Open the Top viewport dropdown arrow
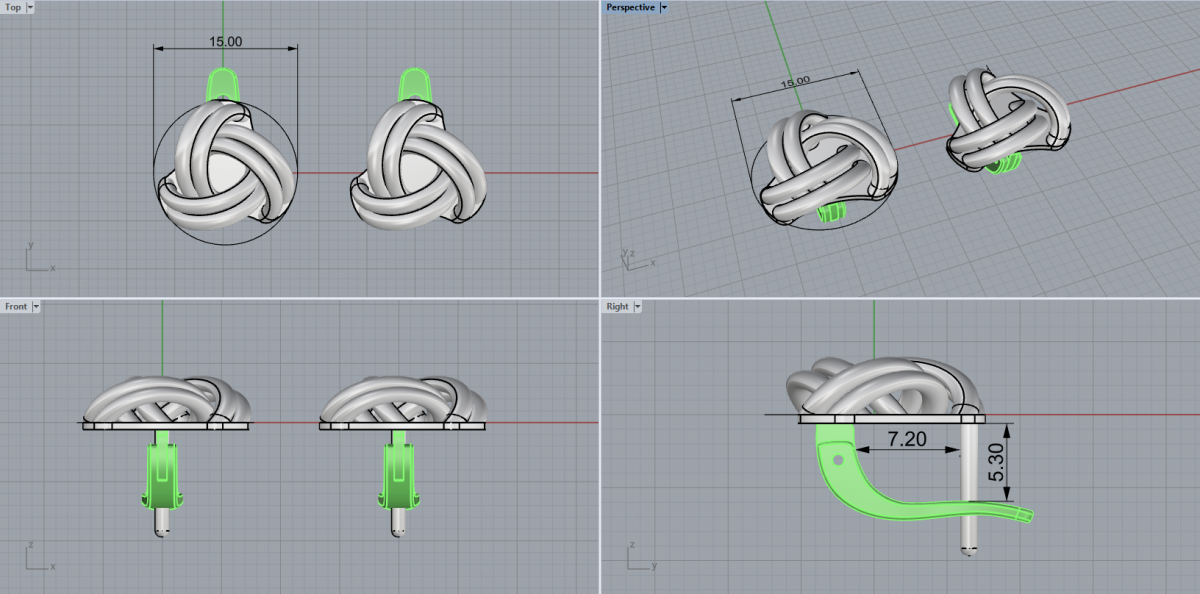Image resolution: width=1200 pixels, height=594 pixels. (x=30, y=7)
